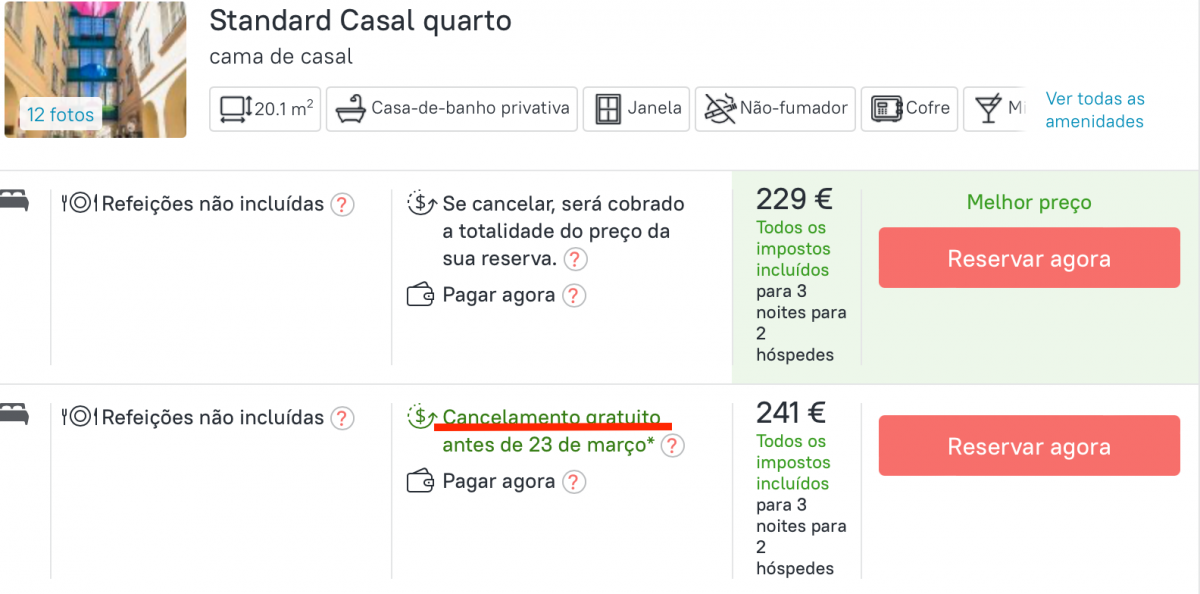Open Ver todas as amenidades link

click(1095, 110)
